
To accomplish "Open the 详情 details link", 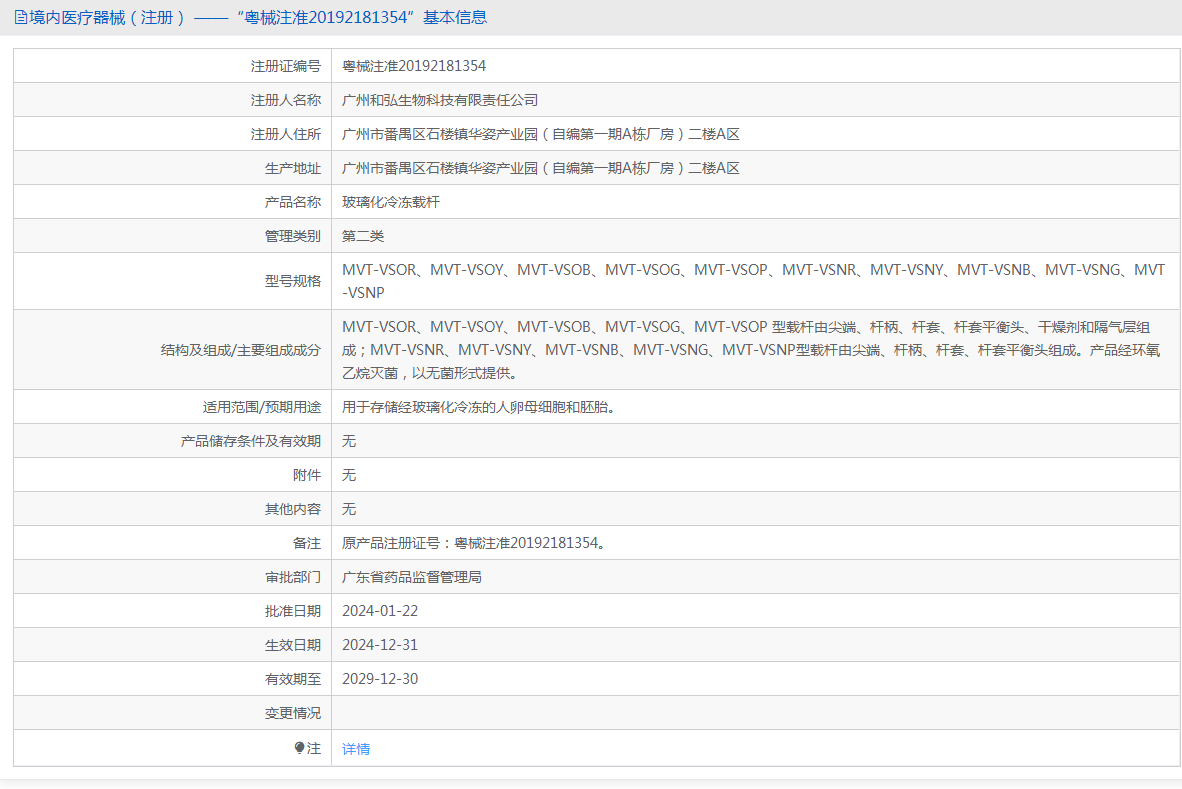I will [x=356, y=749].
